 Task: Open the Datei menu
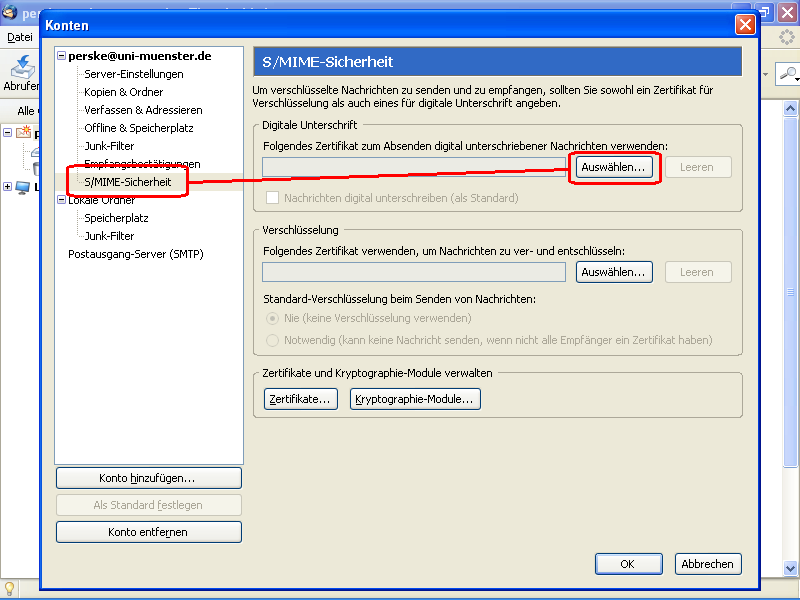click(x=18, y=36)
